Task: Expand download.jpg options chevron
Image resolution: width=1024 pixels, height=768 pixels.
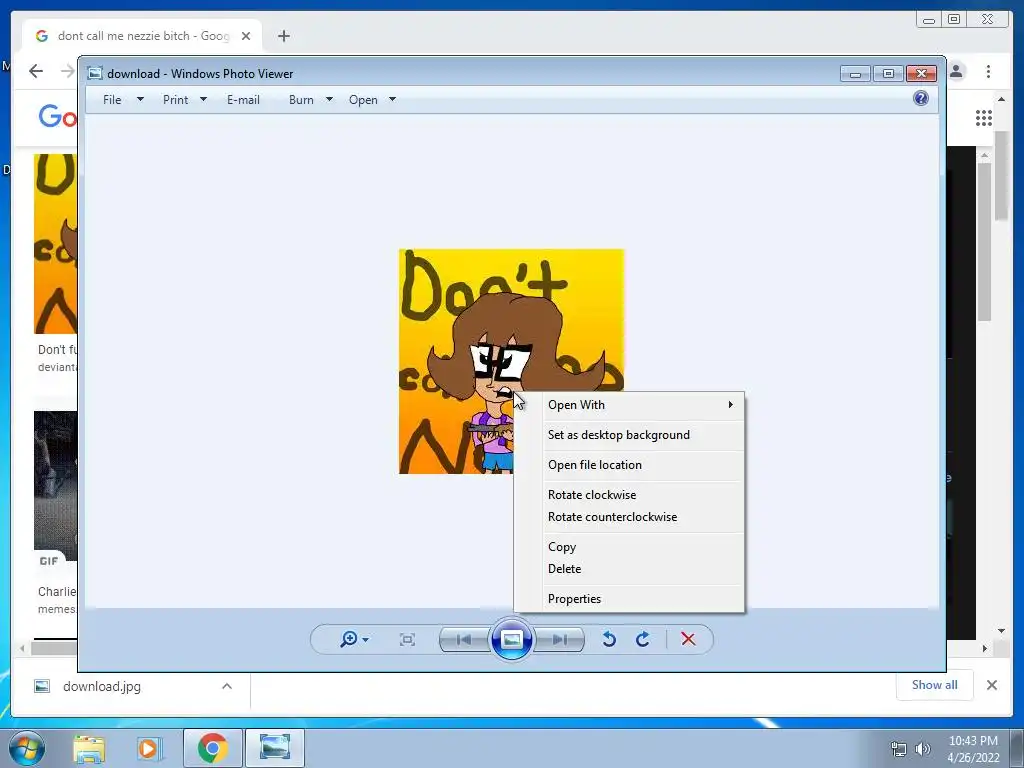Action: [227, 686]
